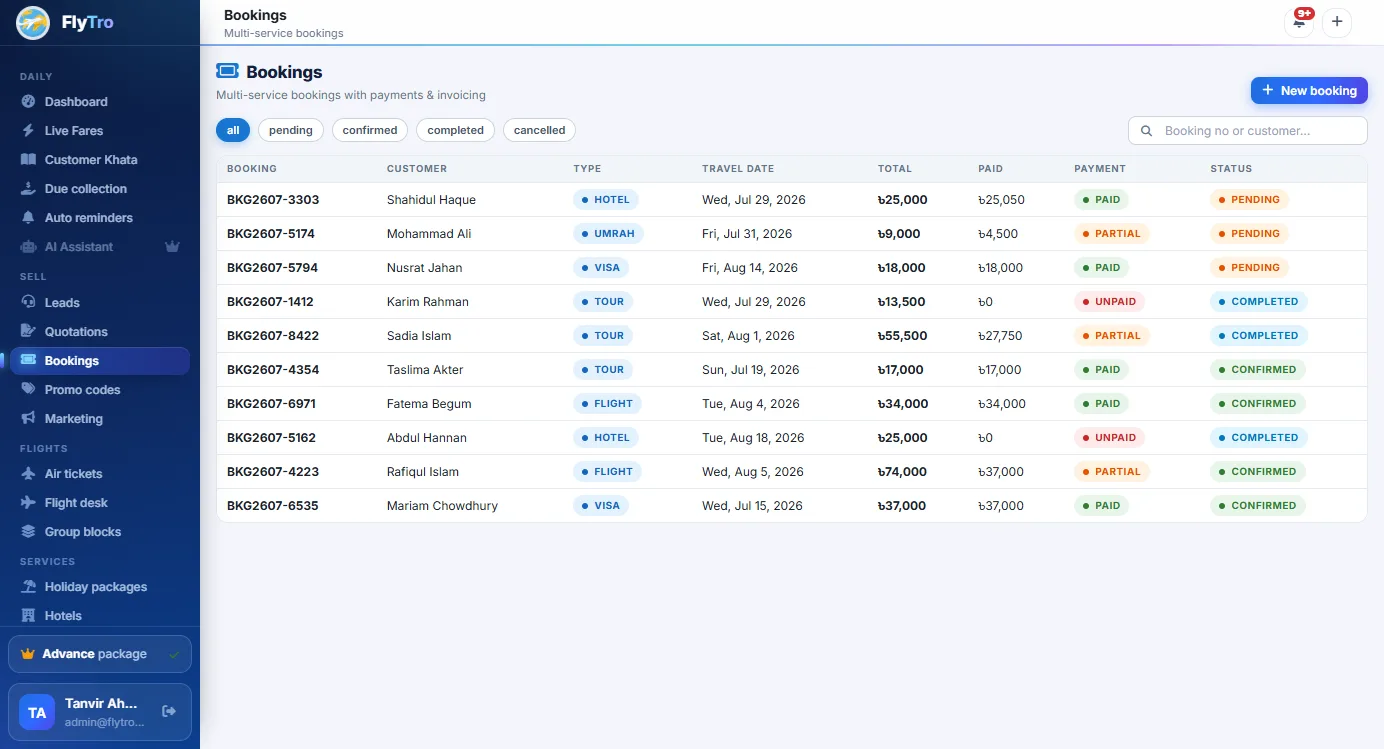Click the booking search input field
The width and height of the screenshot is (1384, 749).
point(1248,131)
